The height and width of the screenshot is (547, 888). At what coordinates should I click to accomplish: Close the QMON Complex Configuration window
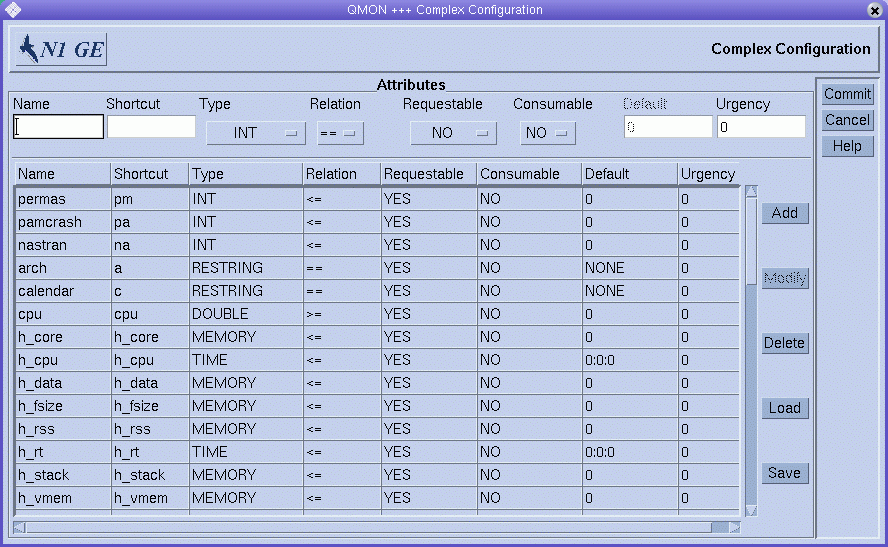pos(874,10)
